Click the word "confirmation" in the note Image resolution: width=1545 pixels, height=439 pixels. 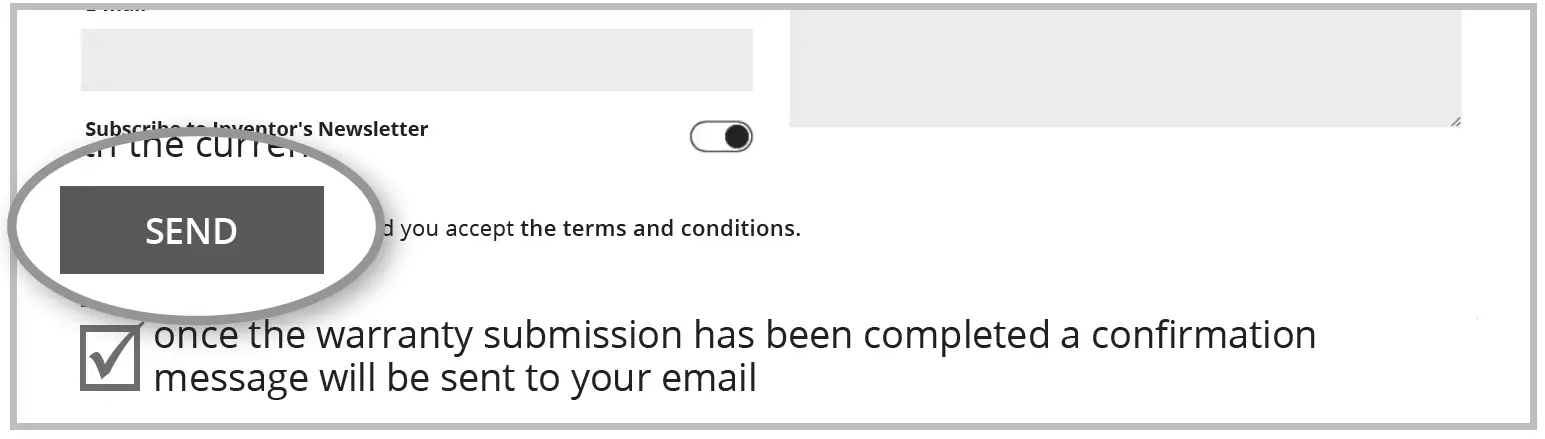pos(1203,335)
